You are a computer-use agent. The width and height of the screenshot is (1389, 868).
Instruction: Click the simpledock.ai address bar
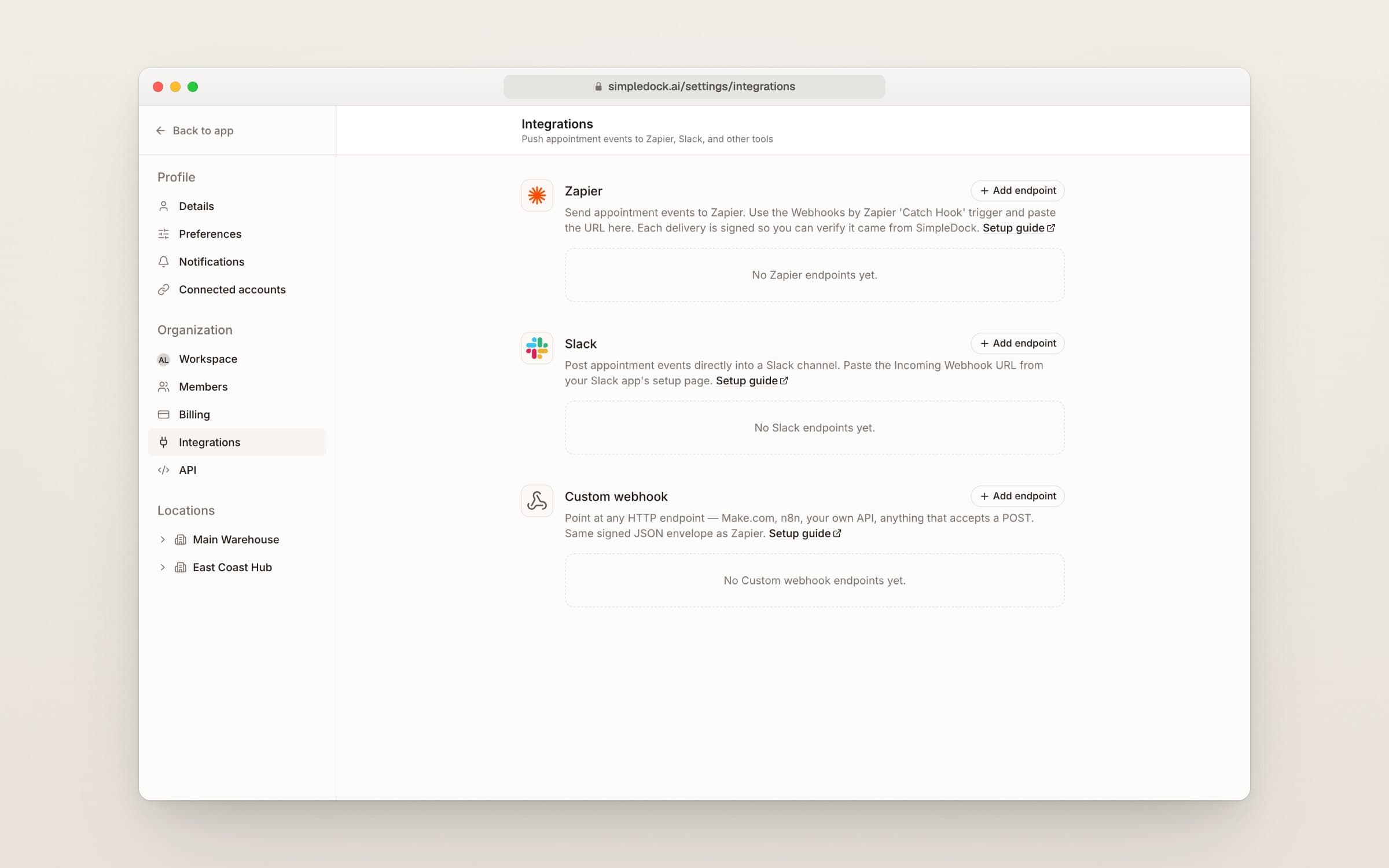click(694, 87)
